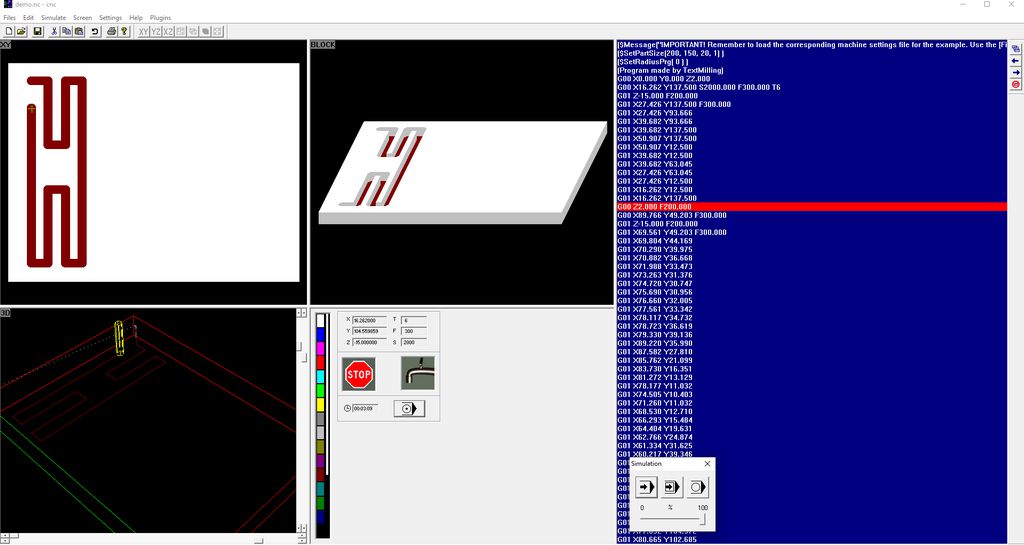
Task: Click the vertical scrollbar of the 3D view
Action: coord(302,421)
